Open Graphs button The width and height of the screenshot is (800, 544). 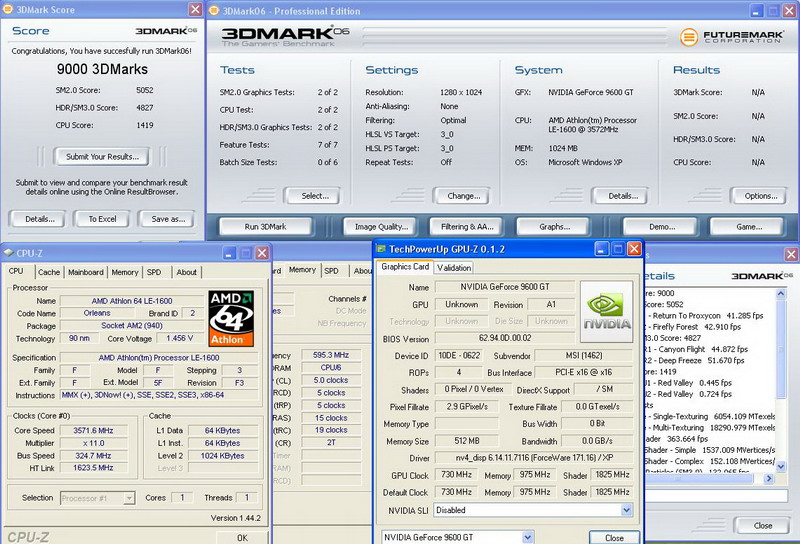[x=554, y=227]
